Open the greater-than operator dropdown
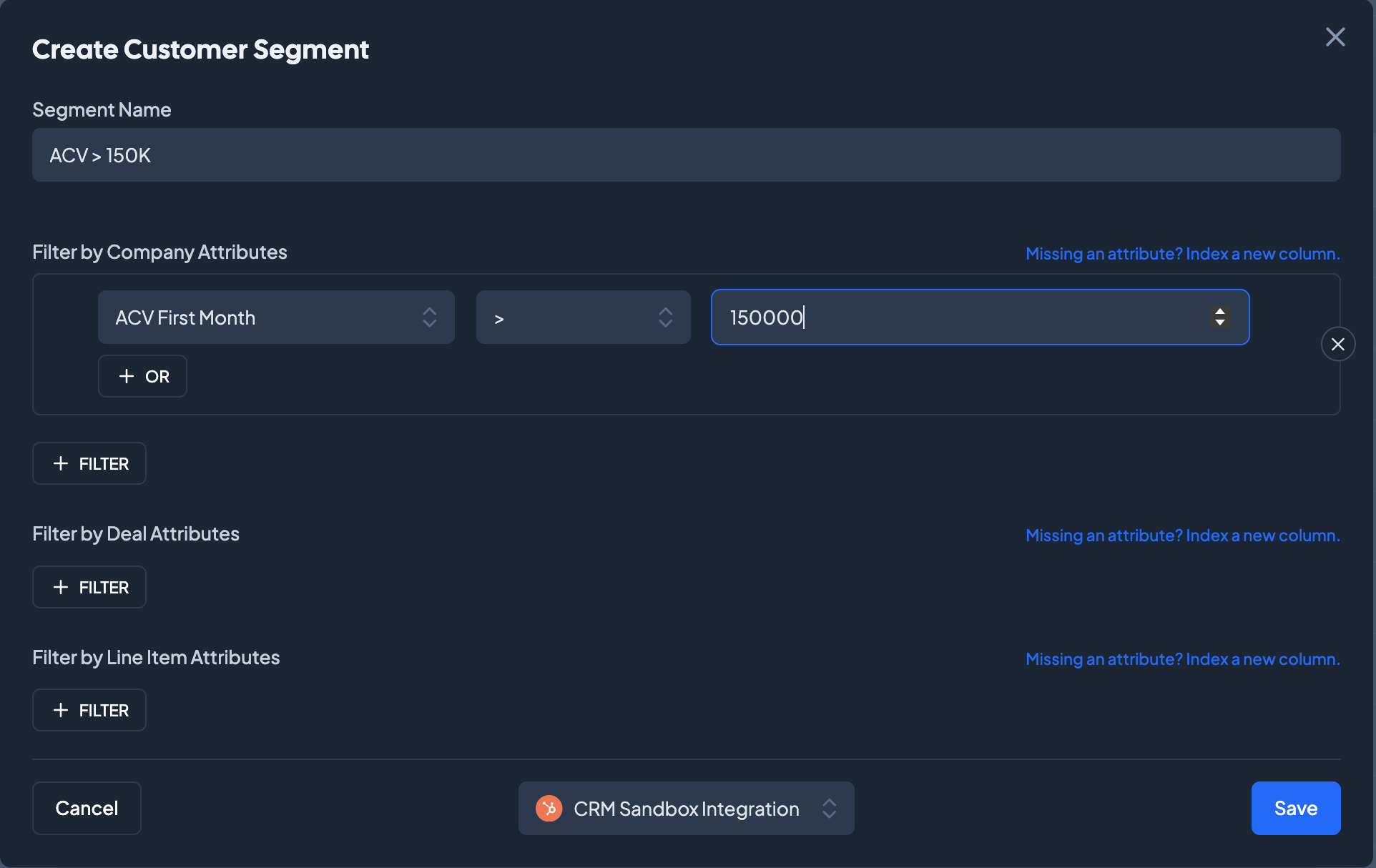This screenshot has height=868, width=1376. [583, 317]
